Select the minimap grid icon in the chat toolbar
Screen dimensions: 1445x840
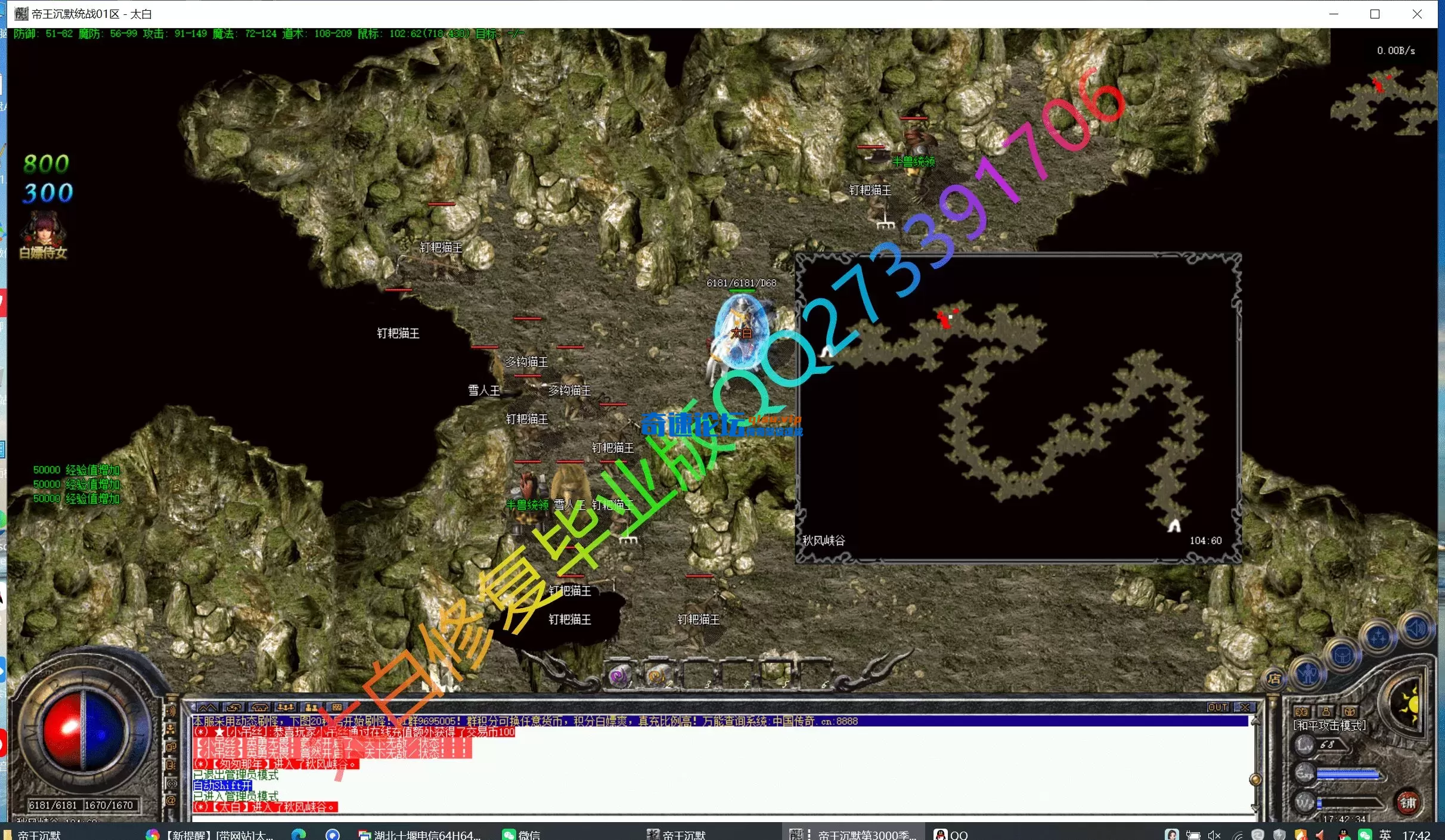[337, 708]
